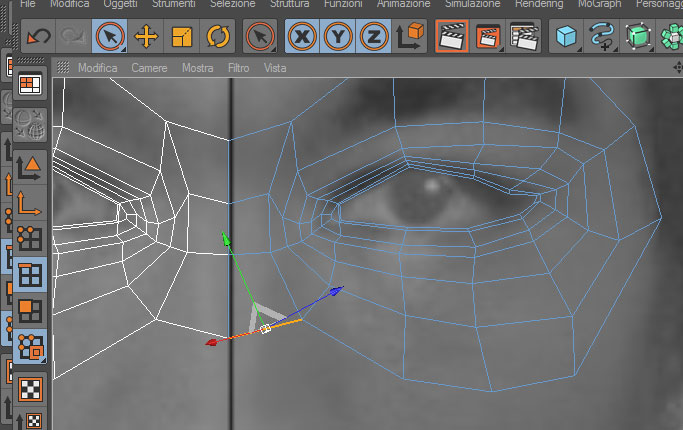Viewport: 683px width, 430px height.
Task: Select the Move tool cross-arrows icon
Action: click(146, 36)
